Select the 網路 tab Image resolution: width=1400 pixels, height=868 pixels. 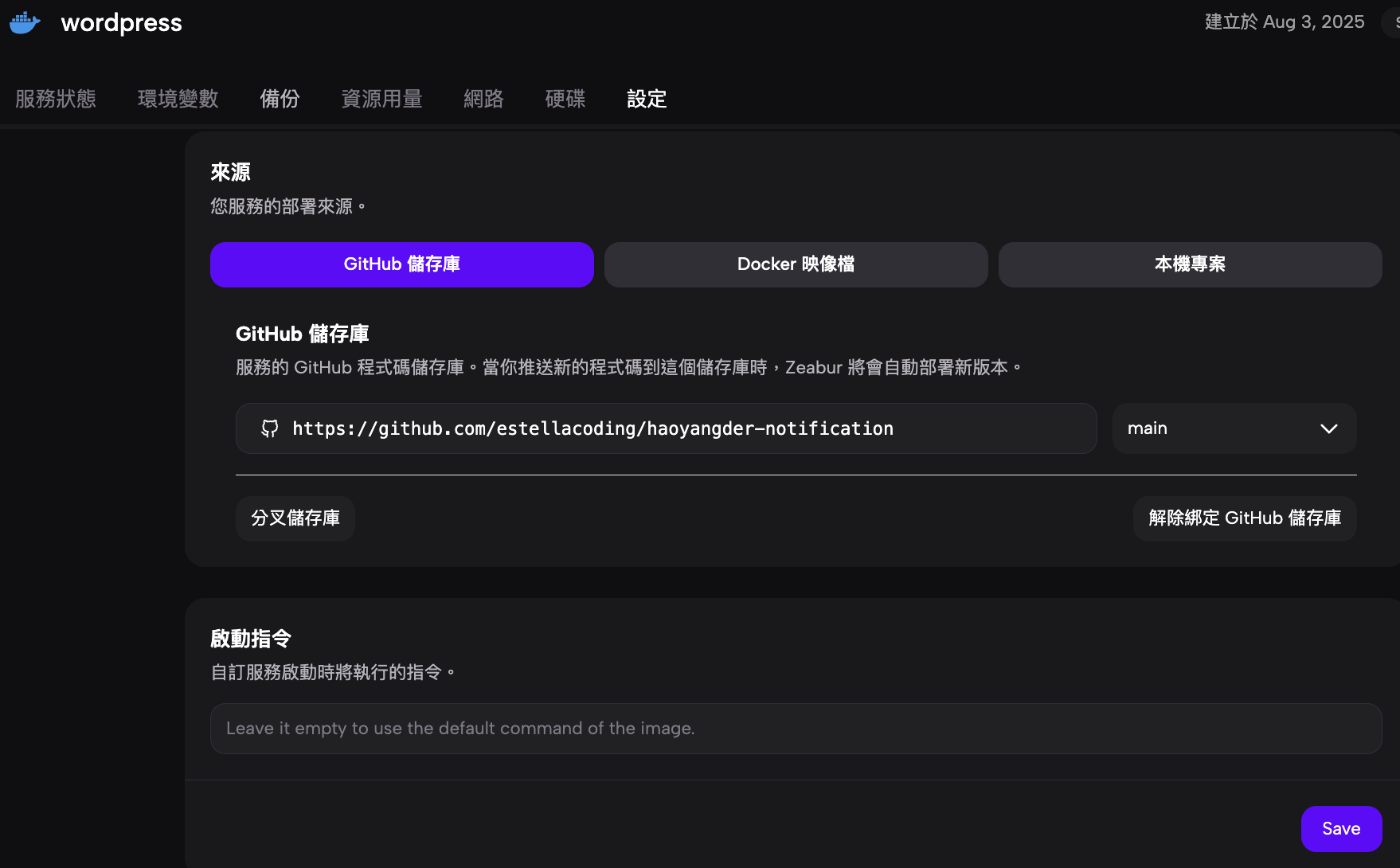(x=484, y=99)
